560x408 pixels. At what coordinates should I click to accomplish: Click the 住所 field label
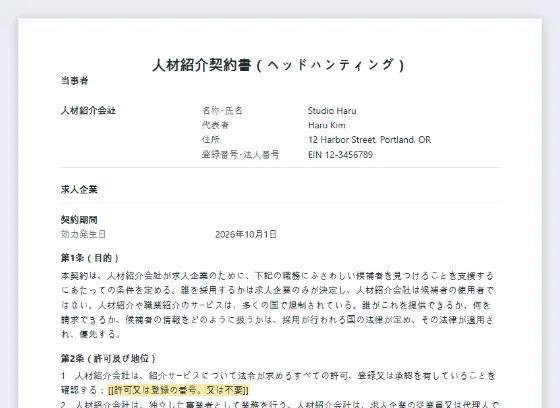pyautogui.click(x=211, y=140)
